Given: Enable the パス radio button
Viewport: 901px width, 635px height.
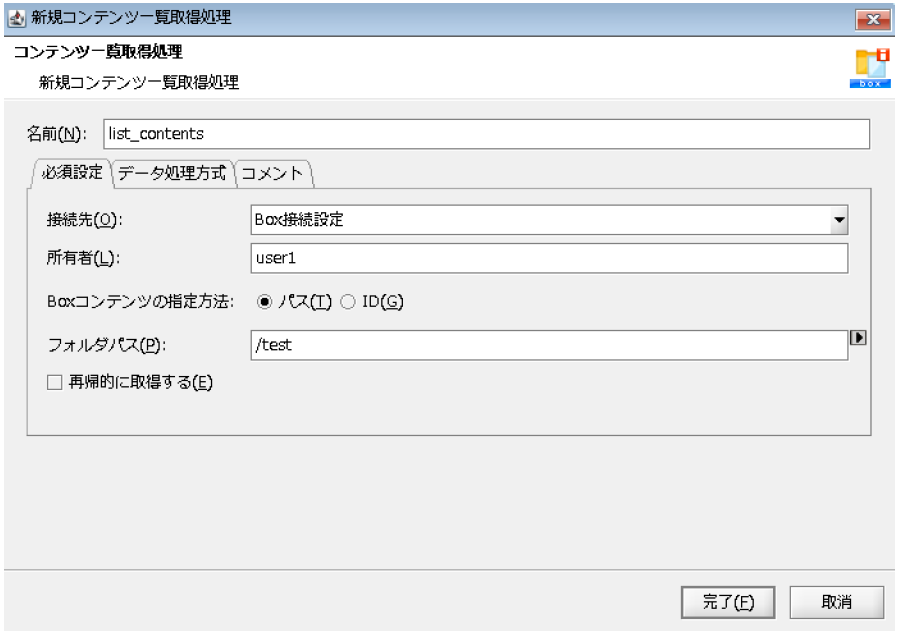Looking at the screenshot, I should click(x=262, y=301).
